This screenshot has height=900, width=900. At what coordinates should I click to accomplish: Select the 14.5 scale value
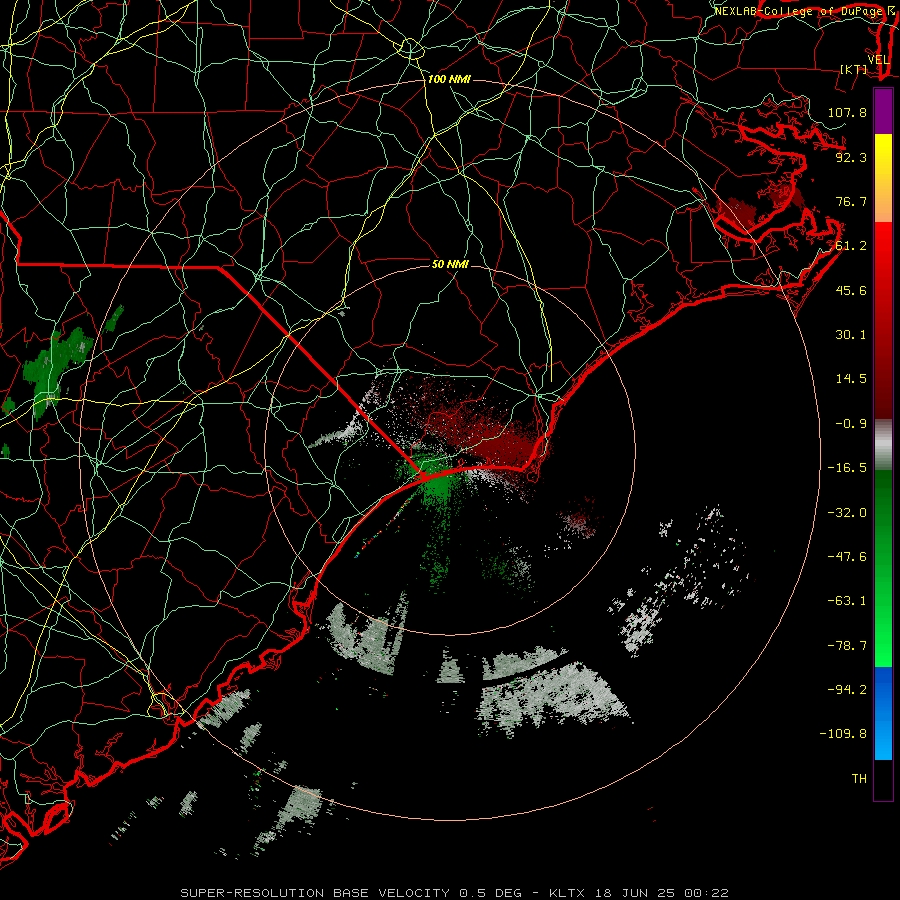pos(851,379)
